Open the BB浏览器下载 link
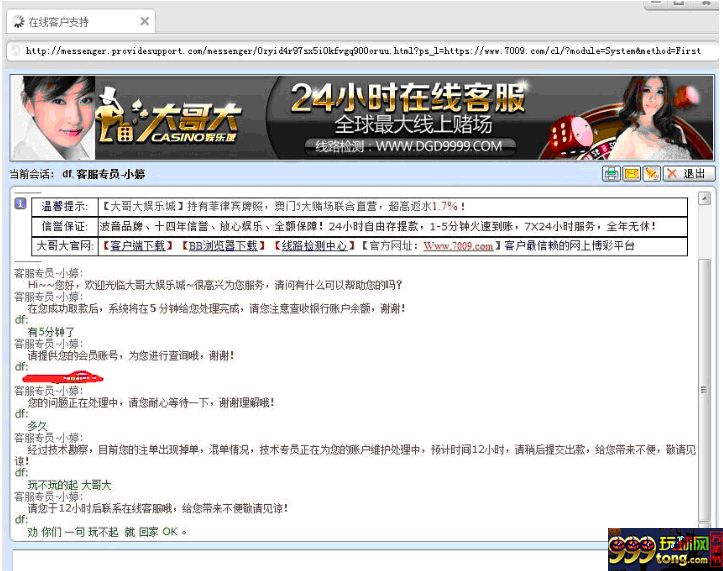 click(223, 246)
